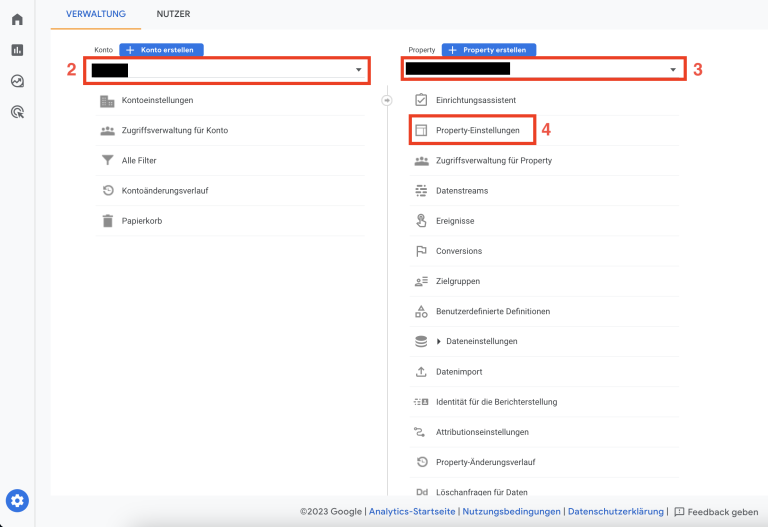The image size is (768, 527).
Task: Click the Konto erstellen button
Action: [162, 49]
